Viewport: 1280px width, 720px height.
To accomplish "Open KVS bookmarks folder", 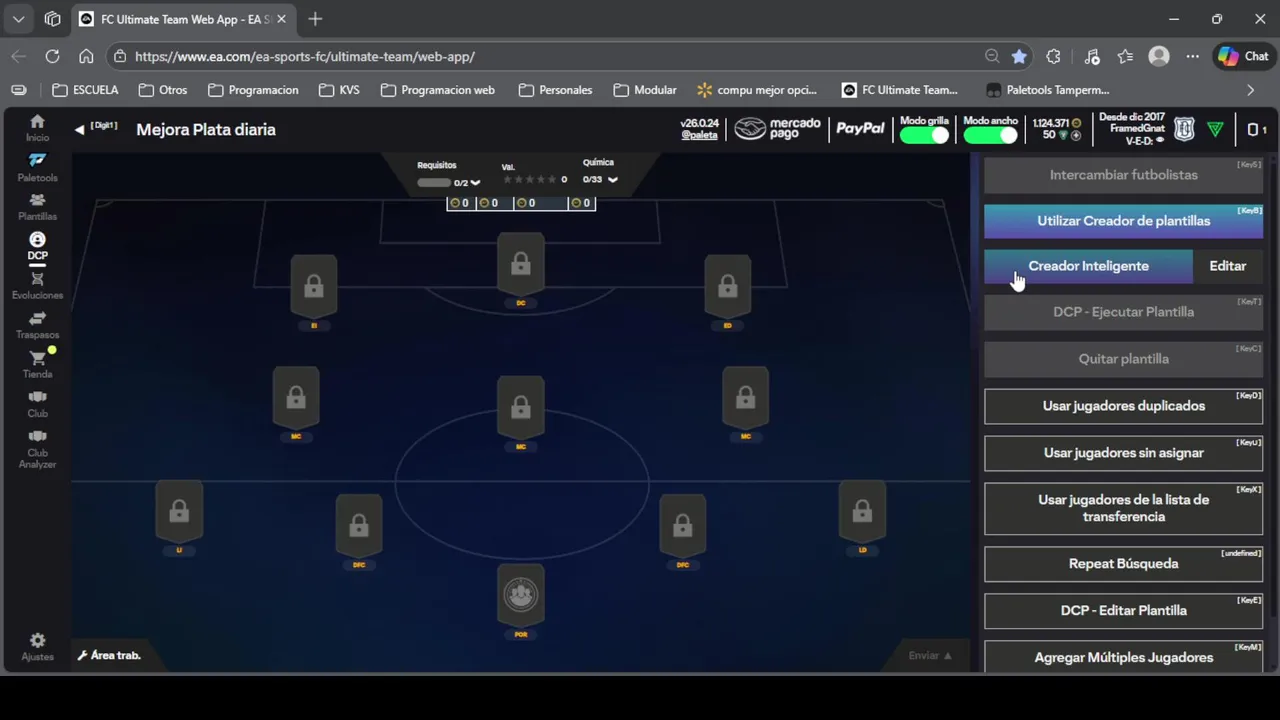I will click(x=339, y=90).
